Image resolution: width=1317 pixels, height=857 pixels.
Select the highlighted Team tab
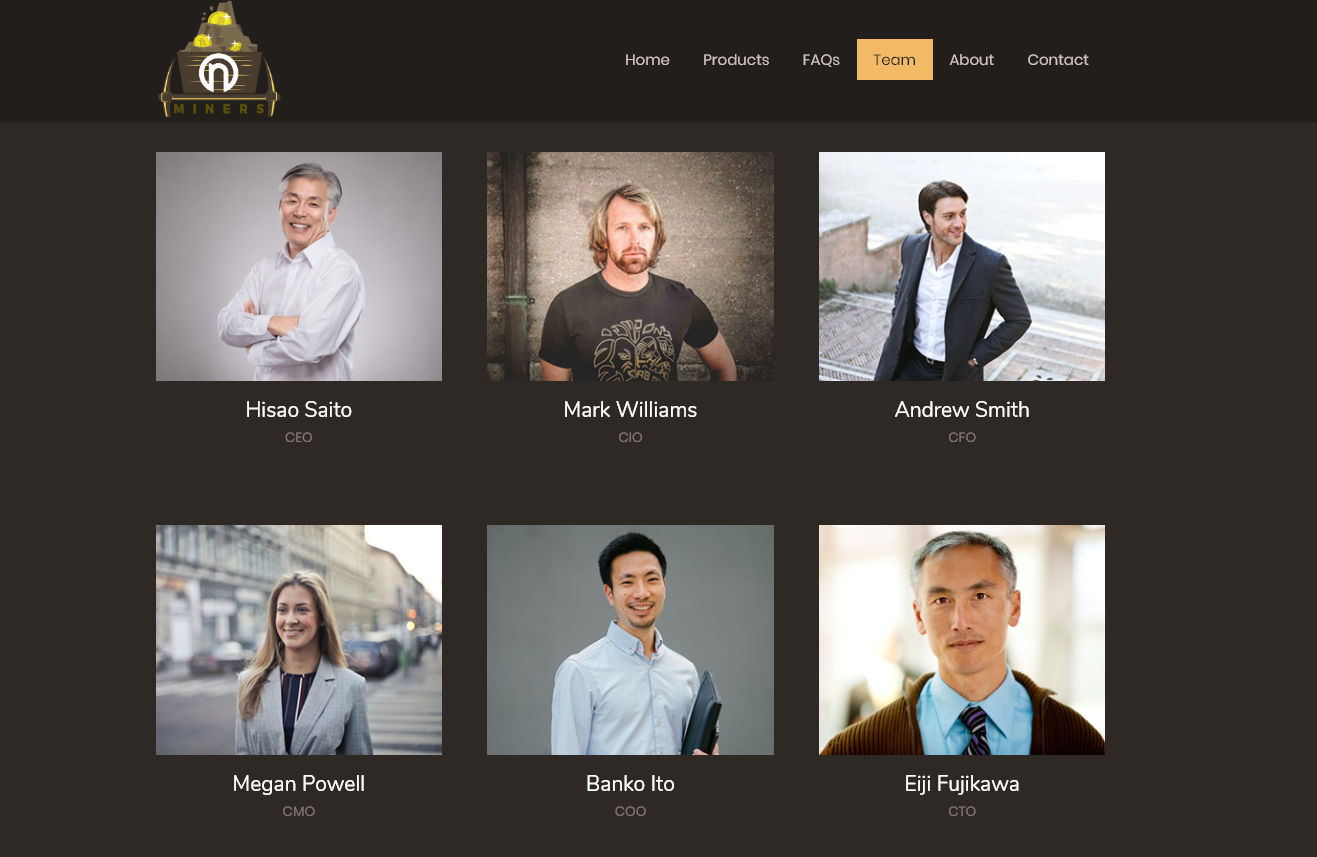tap(895, 60)
